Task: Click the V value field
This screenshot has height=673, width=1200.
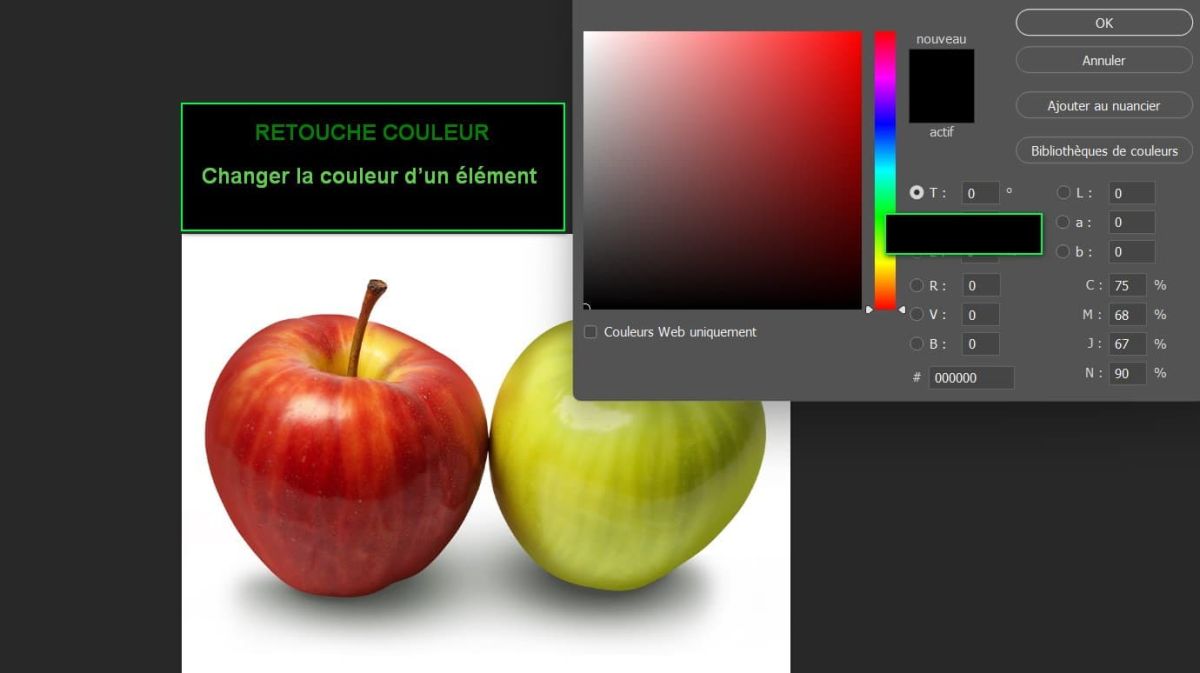Action: pyautogui.click(x=981, y=314)
